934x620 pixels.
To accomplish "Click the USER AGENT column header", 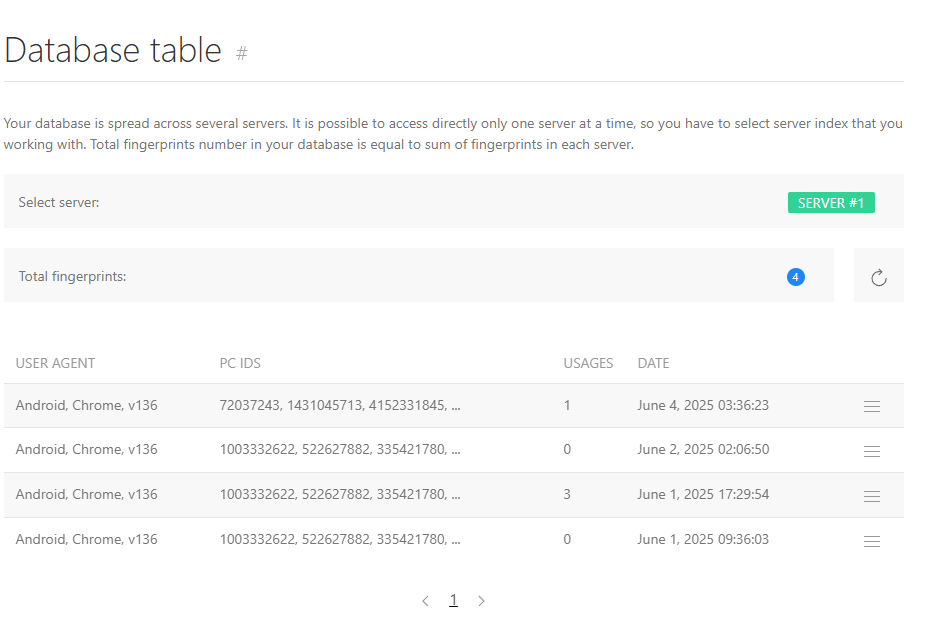I will [55, 363].
